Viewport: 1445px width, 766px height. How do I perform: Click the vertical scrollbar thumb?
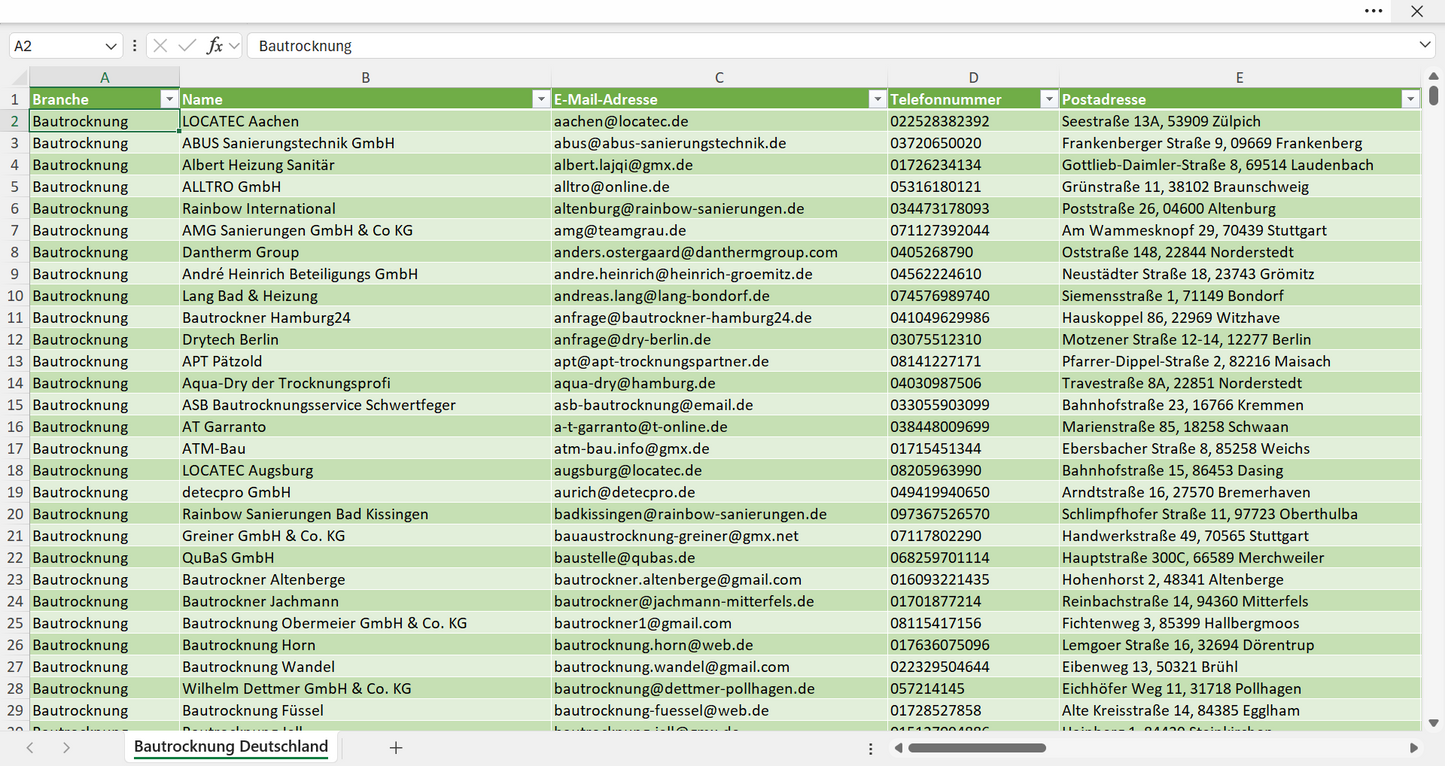pyautogui.click(x=1434, y=95)
